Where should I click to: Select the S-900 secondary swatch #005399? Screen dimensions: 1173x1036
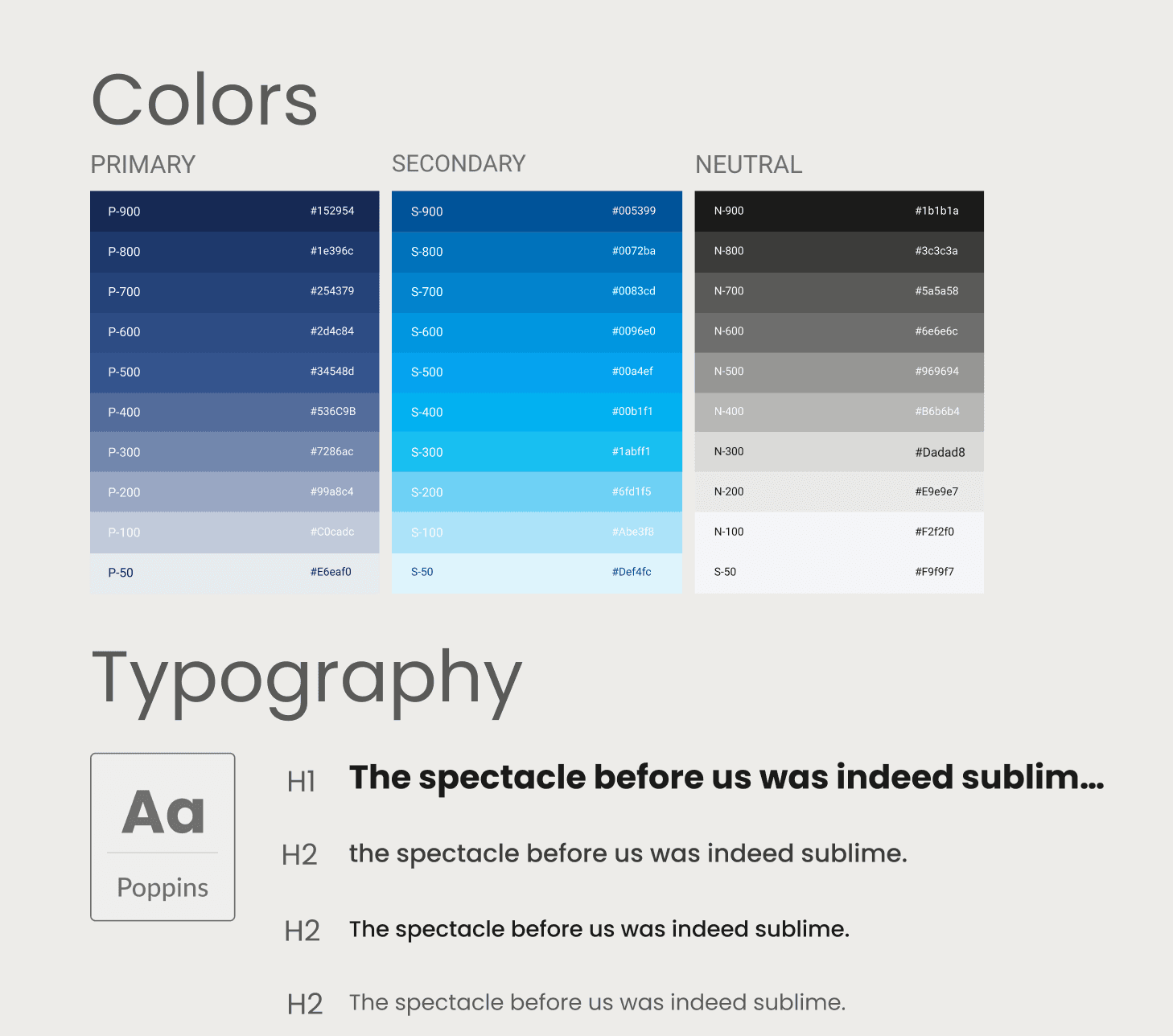(537, 212)
